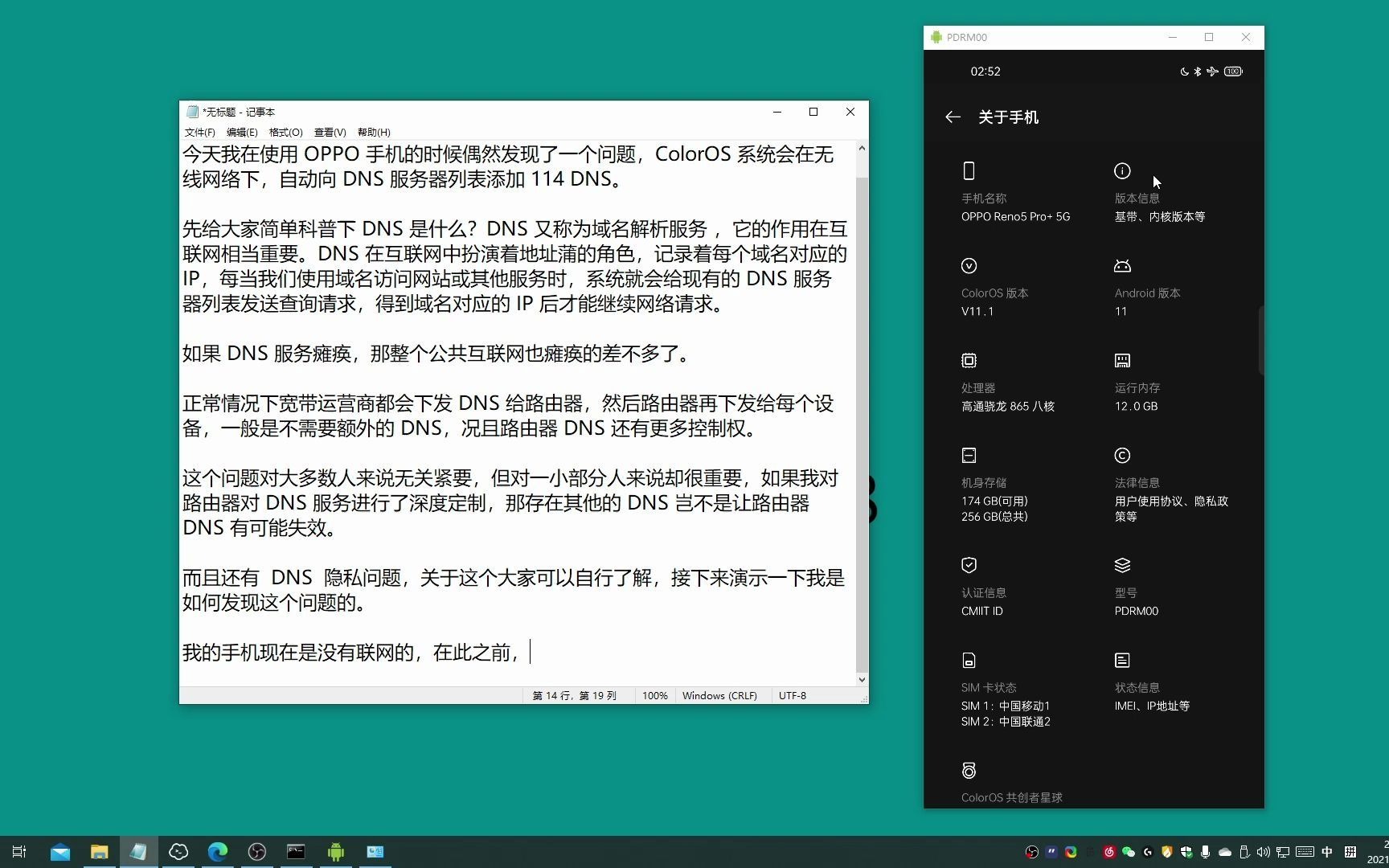The image size is (1389, 868).
Task: Tap the copyright icon above 法律信息
Action: (x=1122, y=456)
